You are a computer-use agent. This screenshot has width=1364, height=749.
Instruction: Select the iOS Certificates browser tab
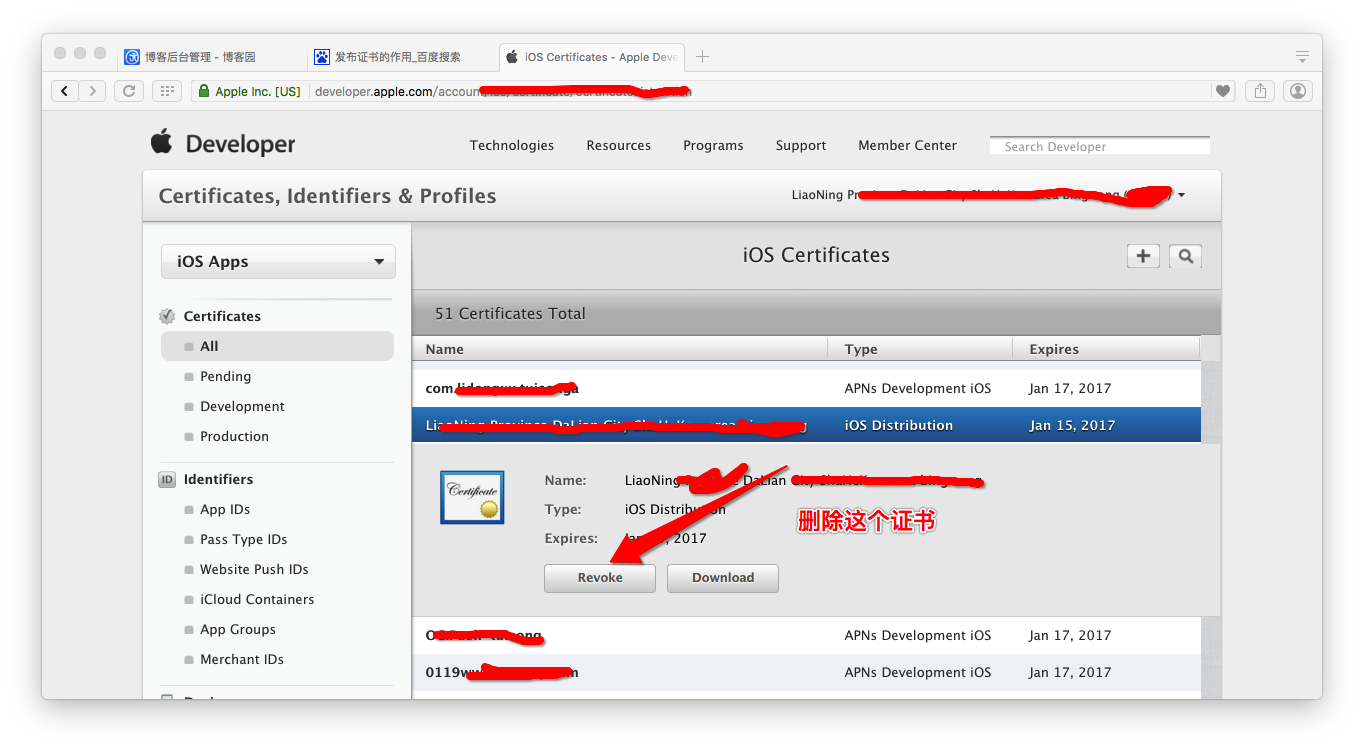592,57
